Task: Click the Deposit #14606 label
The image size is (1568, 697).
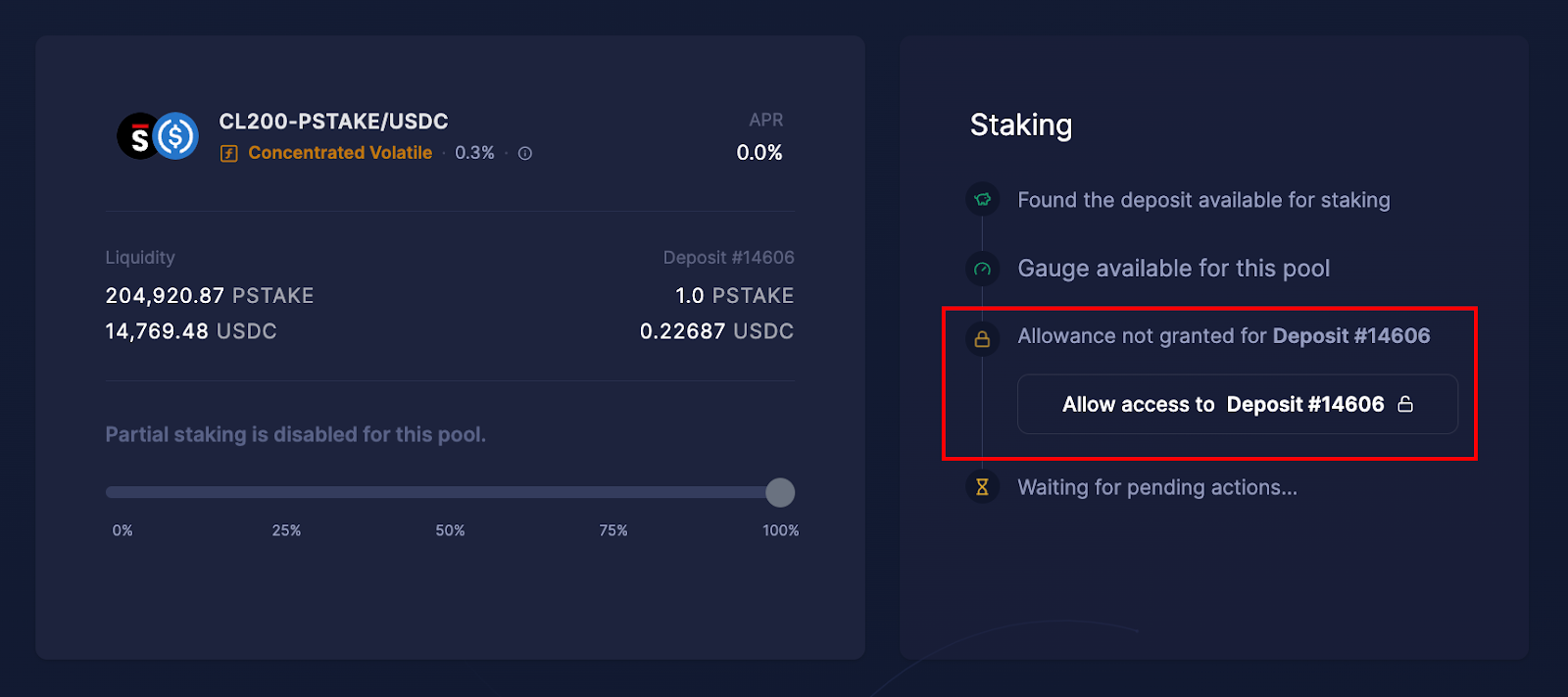Action: [728, 258]
